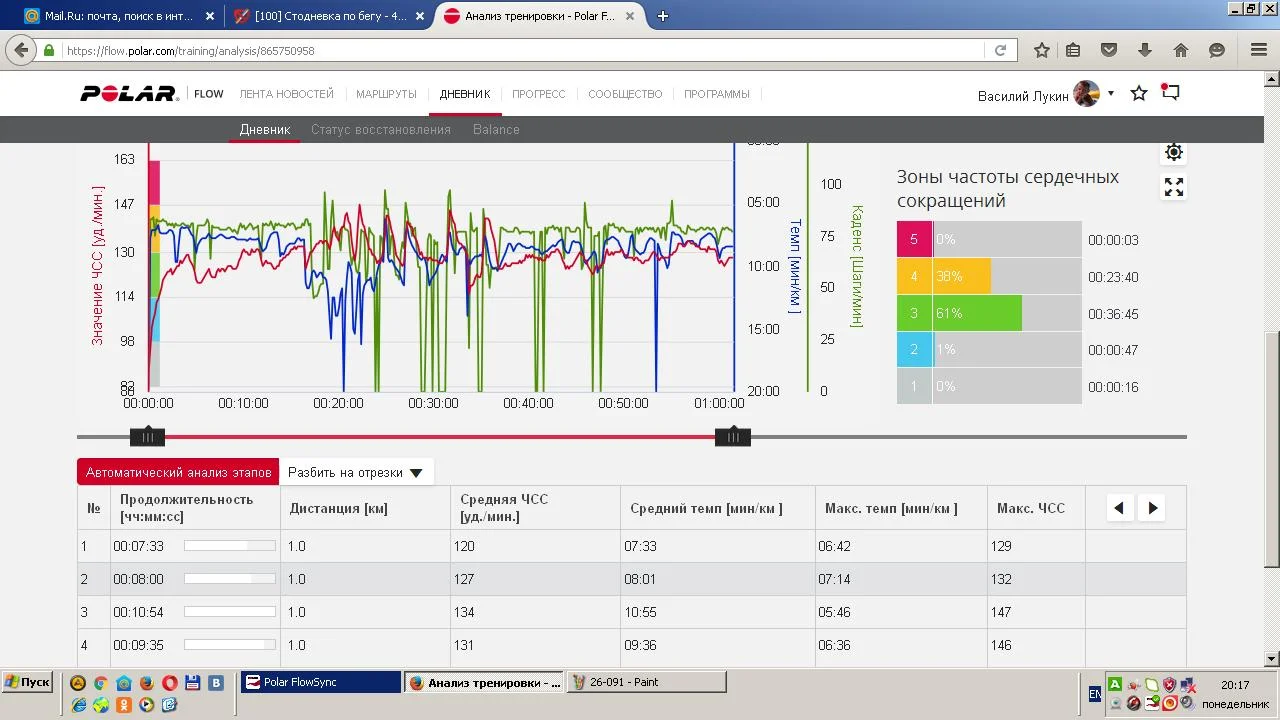Click right handle of time range slider
Image resolution: width=1280 pixels, height=720 pixels.
(732, 437)
